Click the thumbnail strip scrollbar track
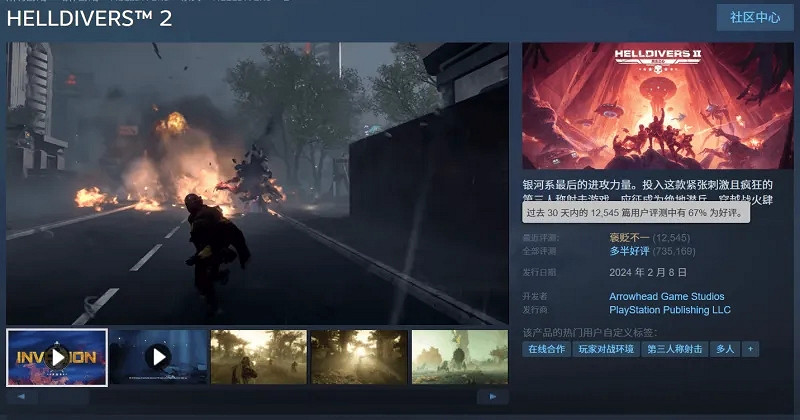The image size is (800, 420). coord(257,397)
